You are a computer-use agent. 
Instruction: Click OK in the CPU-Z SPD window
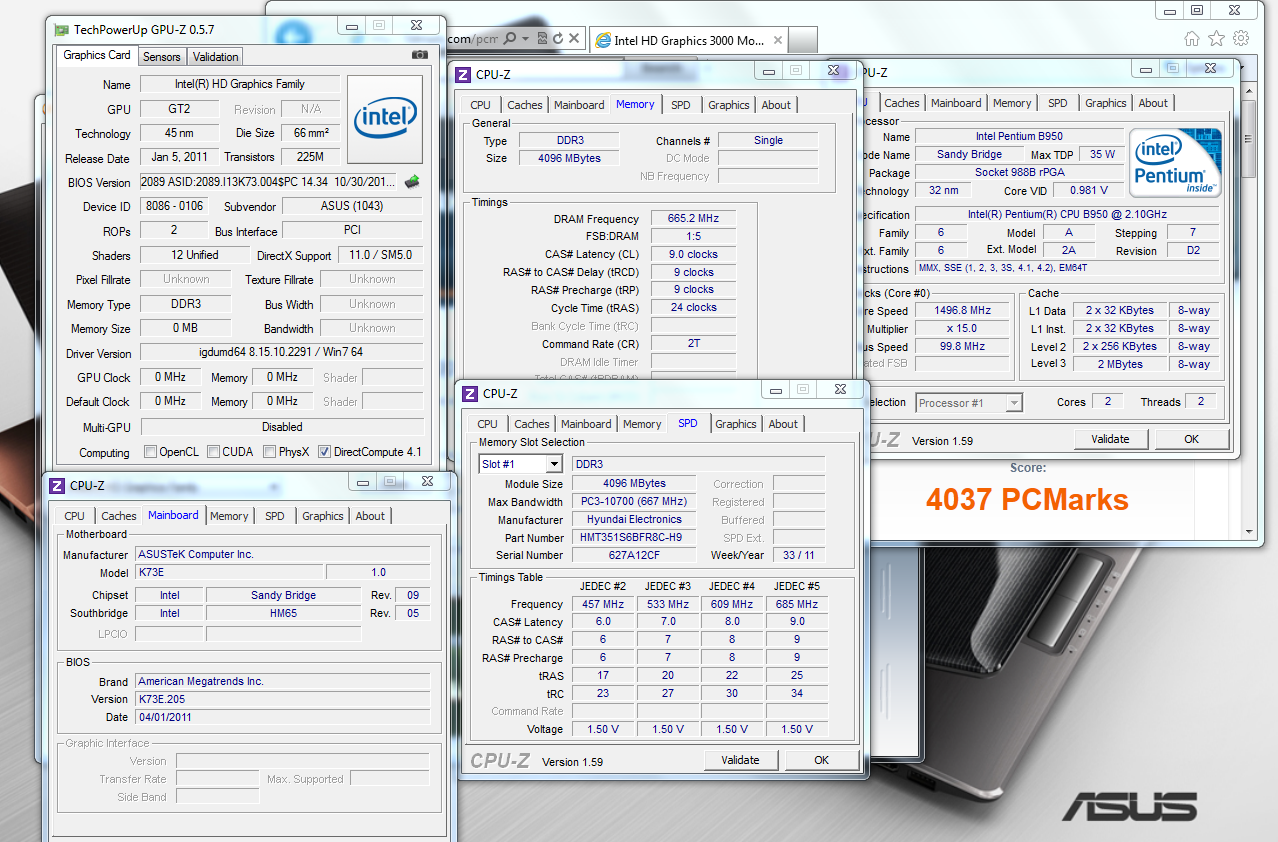822,760
